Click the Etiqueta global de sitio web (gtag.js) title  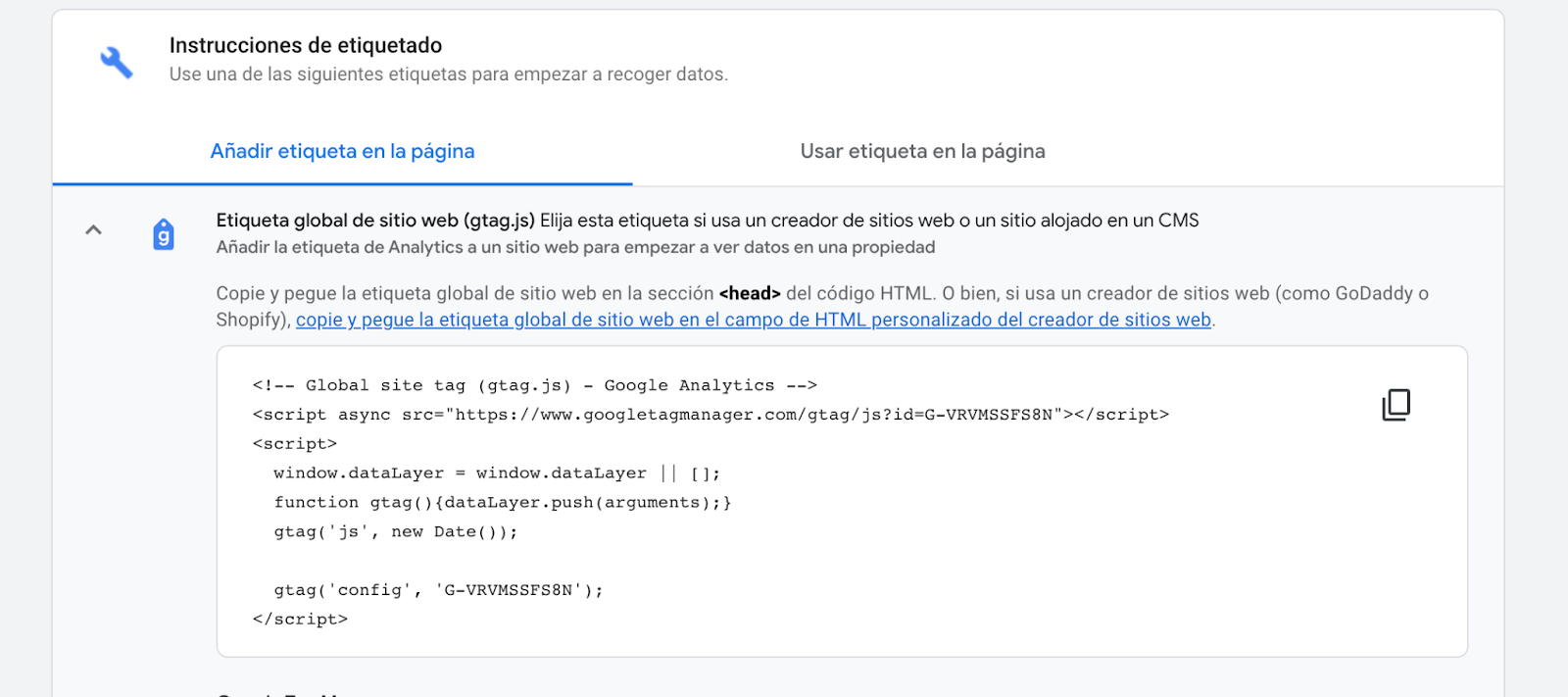click(375, 221)
